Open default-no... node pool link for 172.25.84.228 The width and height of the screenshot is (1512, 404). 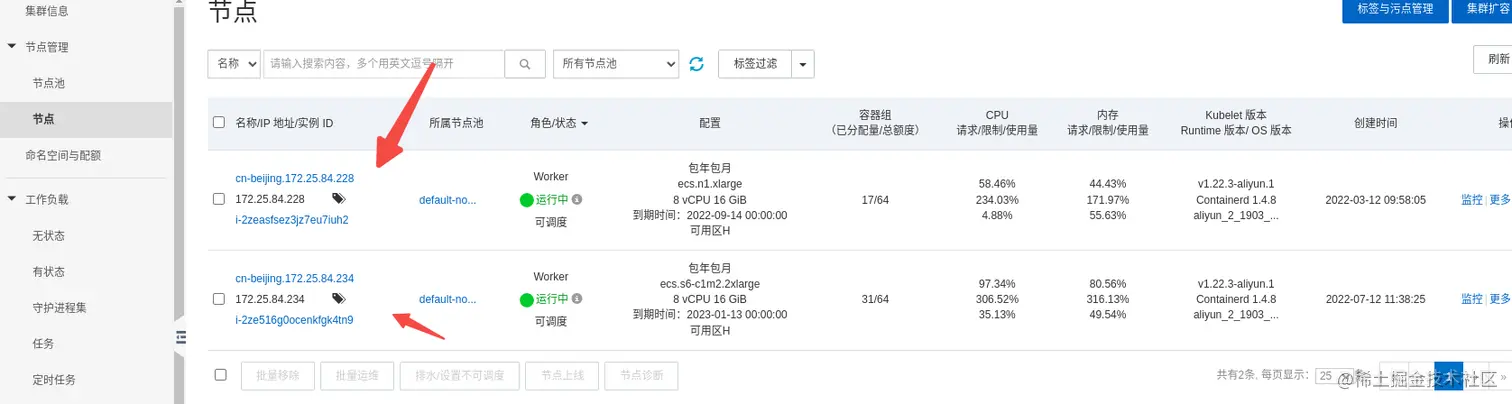coord(448,199)
